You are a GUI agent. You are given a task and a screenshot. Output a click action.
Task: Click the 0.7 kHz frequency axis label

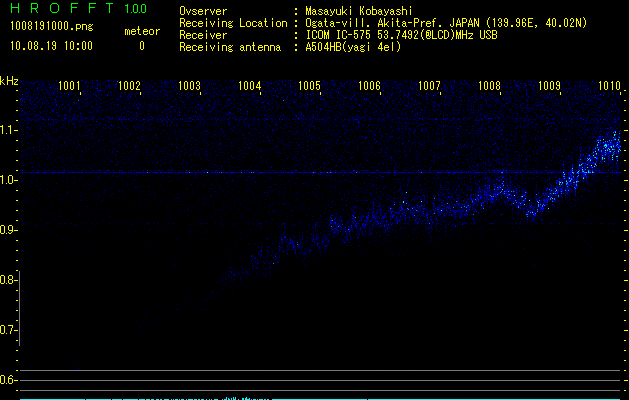pos(7,330)
